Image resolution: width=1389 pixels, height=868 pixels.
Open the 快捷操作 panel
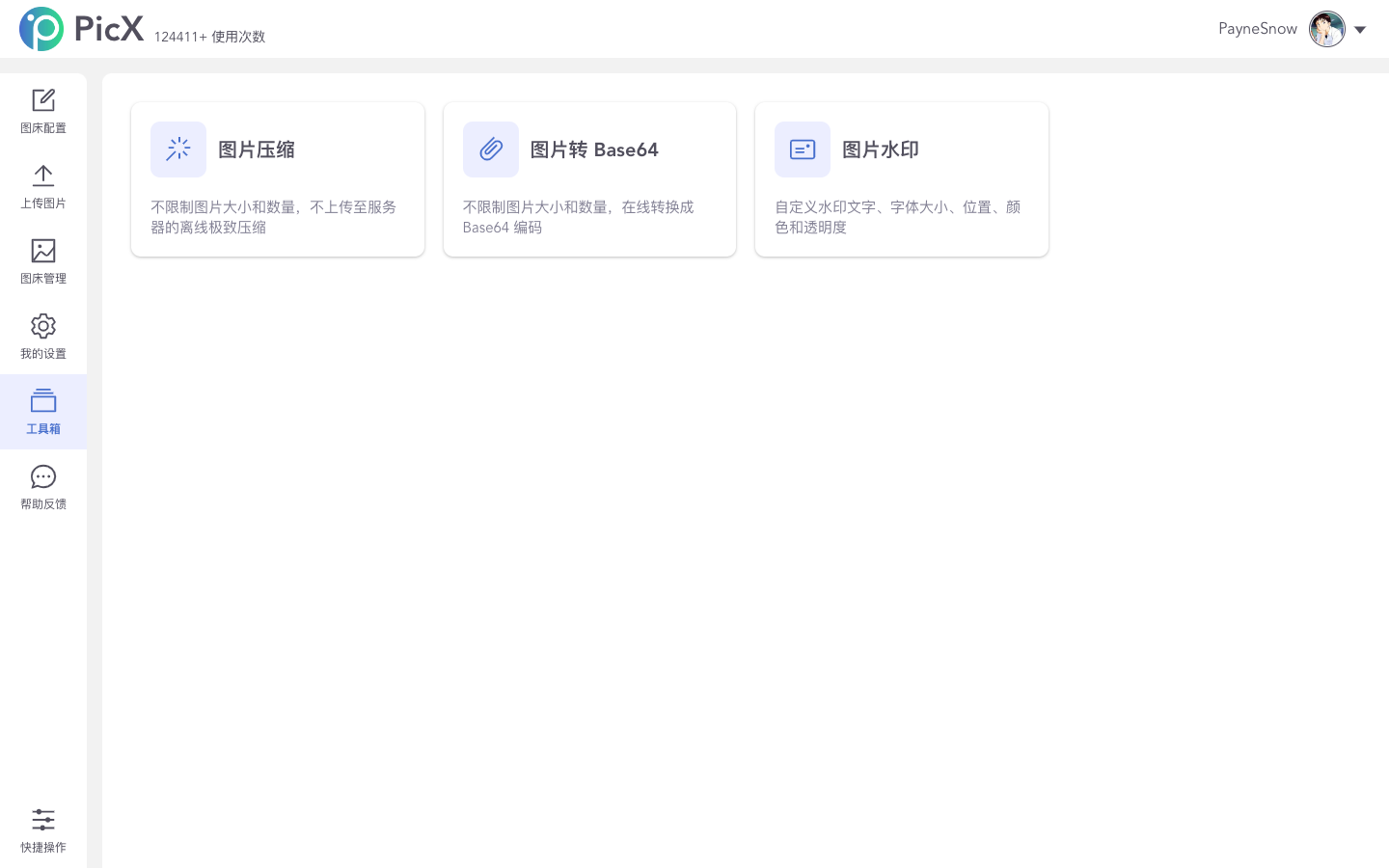pyautogui.click(x=43, y=830)
